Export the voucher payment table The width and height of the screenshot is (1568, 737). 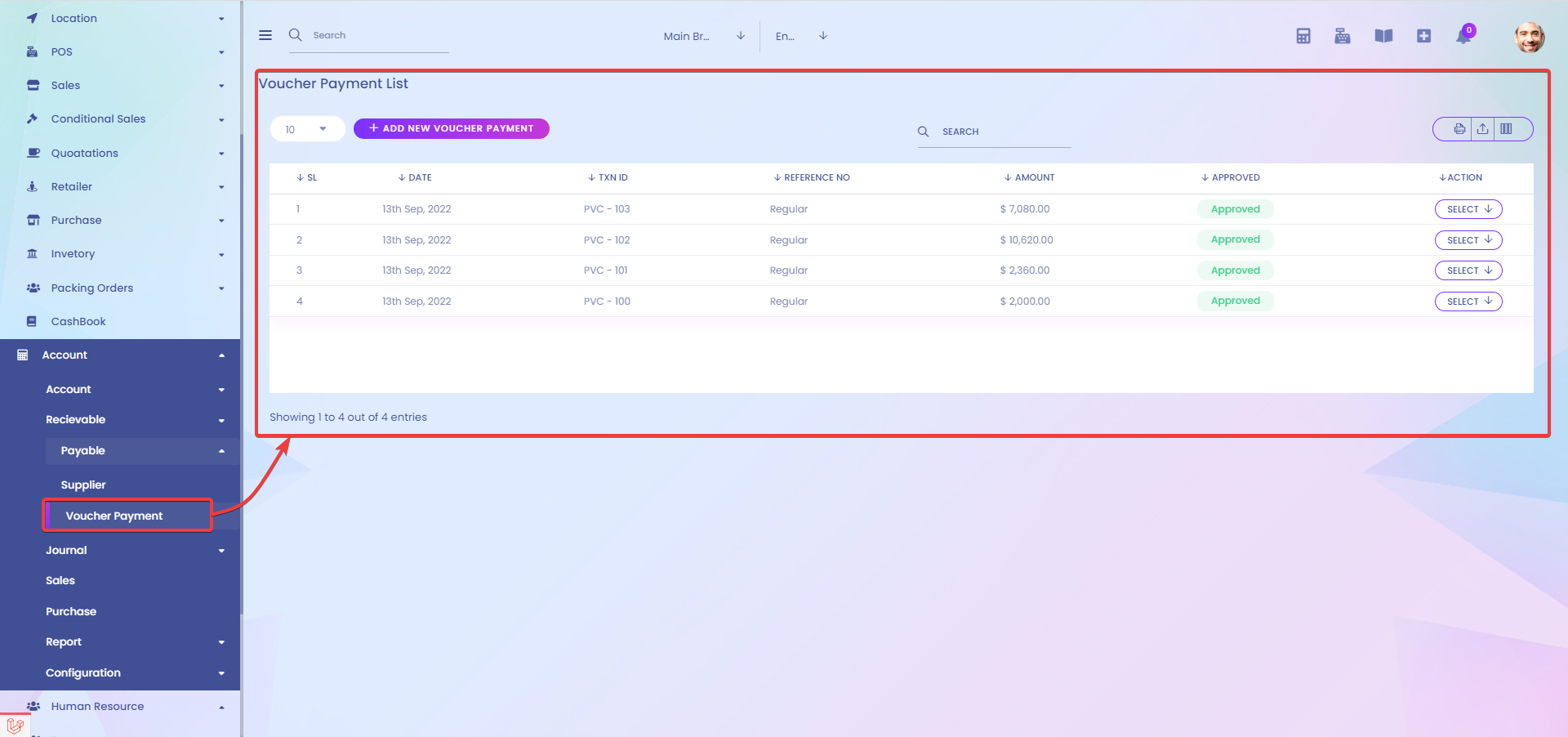pyautogui.click(x=1482, y=129)
